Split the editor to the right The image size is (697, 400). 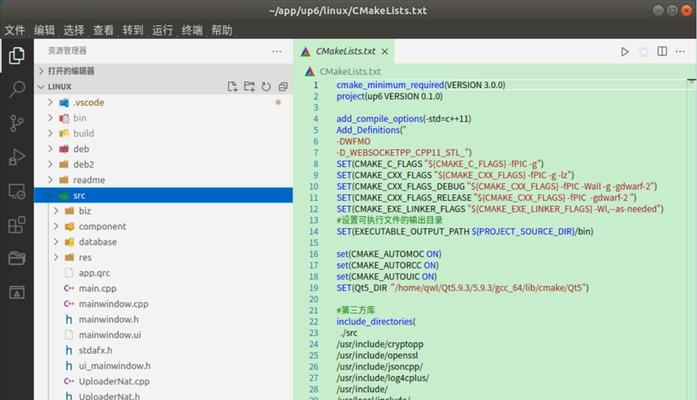click(662, 52)
